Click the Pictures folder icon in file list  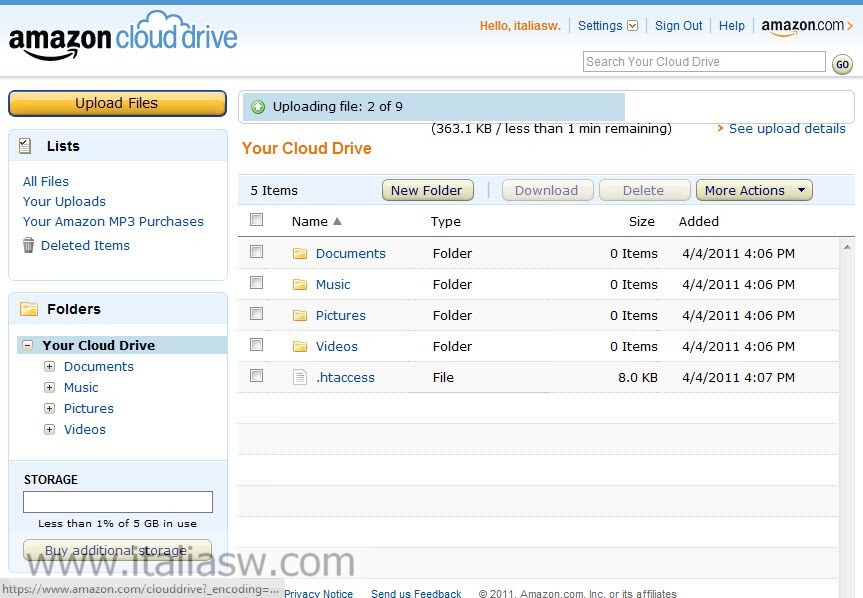(300, 315)
